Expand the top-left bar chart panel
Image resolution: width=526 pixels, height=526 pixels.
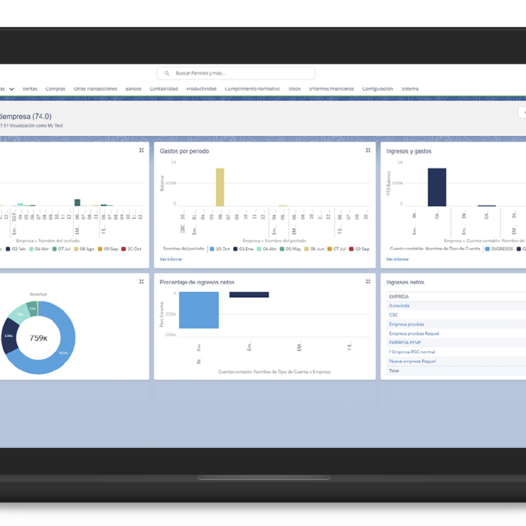pos(142,150)
